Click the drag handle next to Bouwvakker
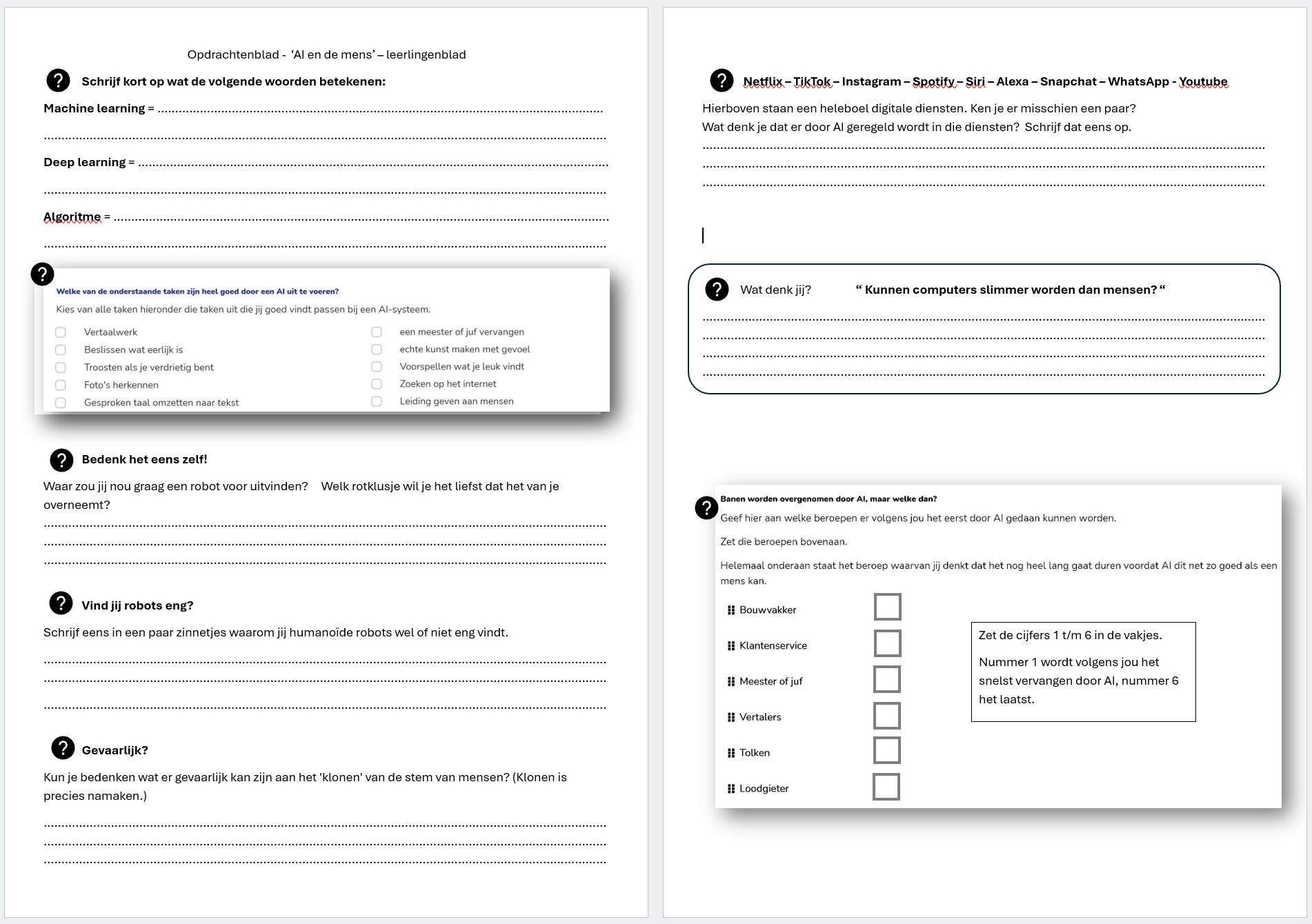 730,610
